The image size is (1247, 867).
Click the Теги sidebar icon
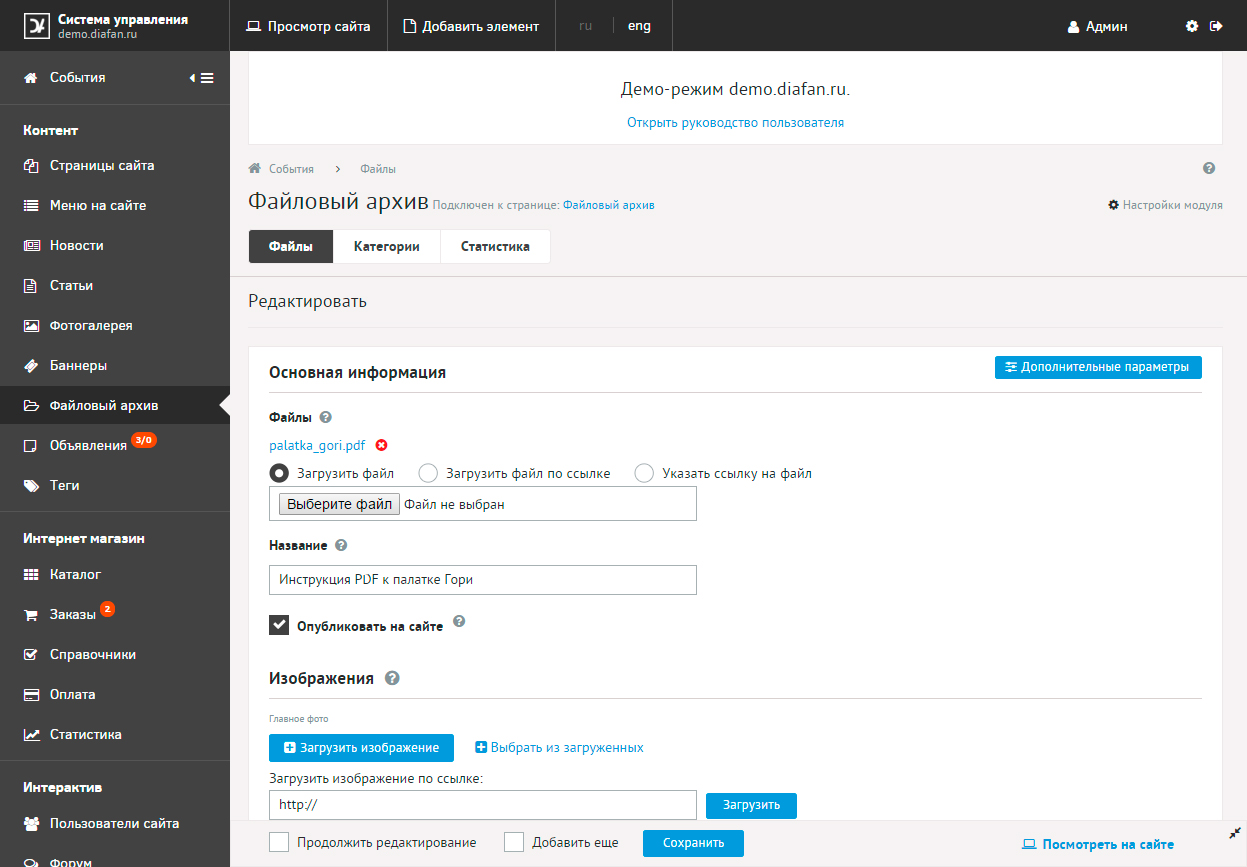click(x=31, y=485)
